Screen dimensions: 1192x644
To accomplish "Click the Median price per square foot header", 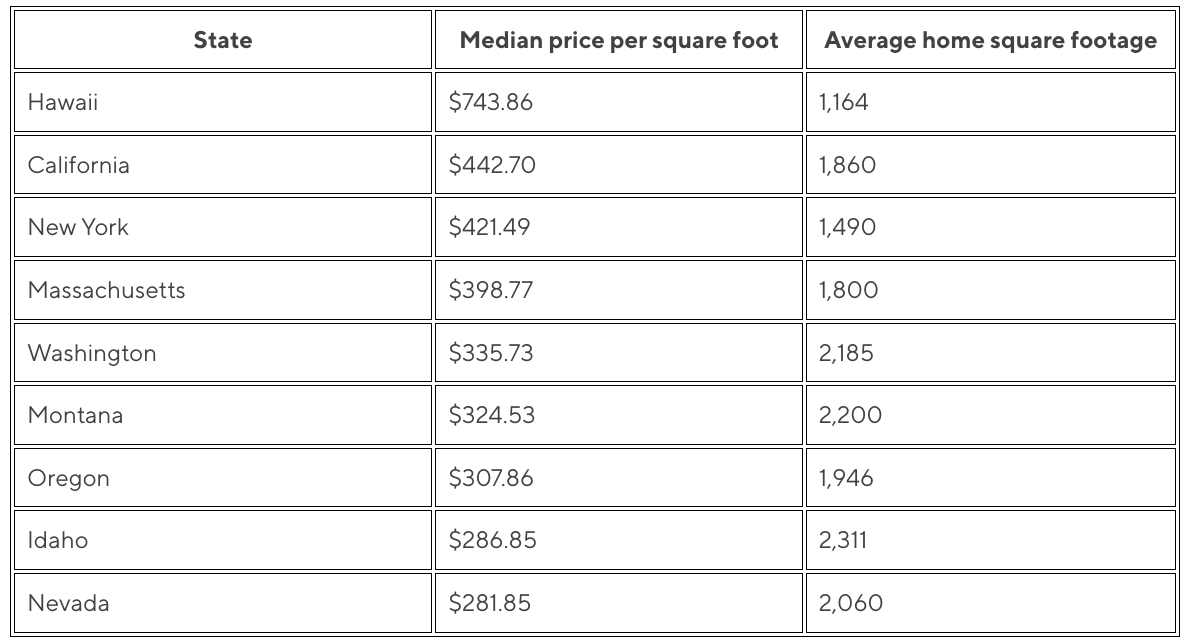I will [x=619, y=40].
